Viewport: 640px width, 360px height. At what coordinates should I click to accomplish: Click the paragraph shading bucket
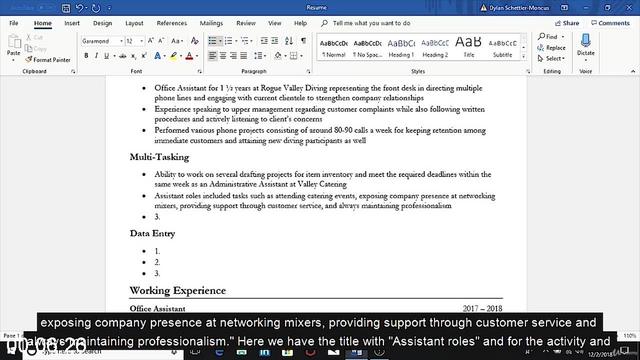pos(278,56)
